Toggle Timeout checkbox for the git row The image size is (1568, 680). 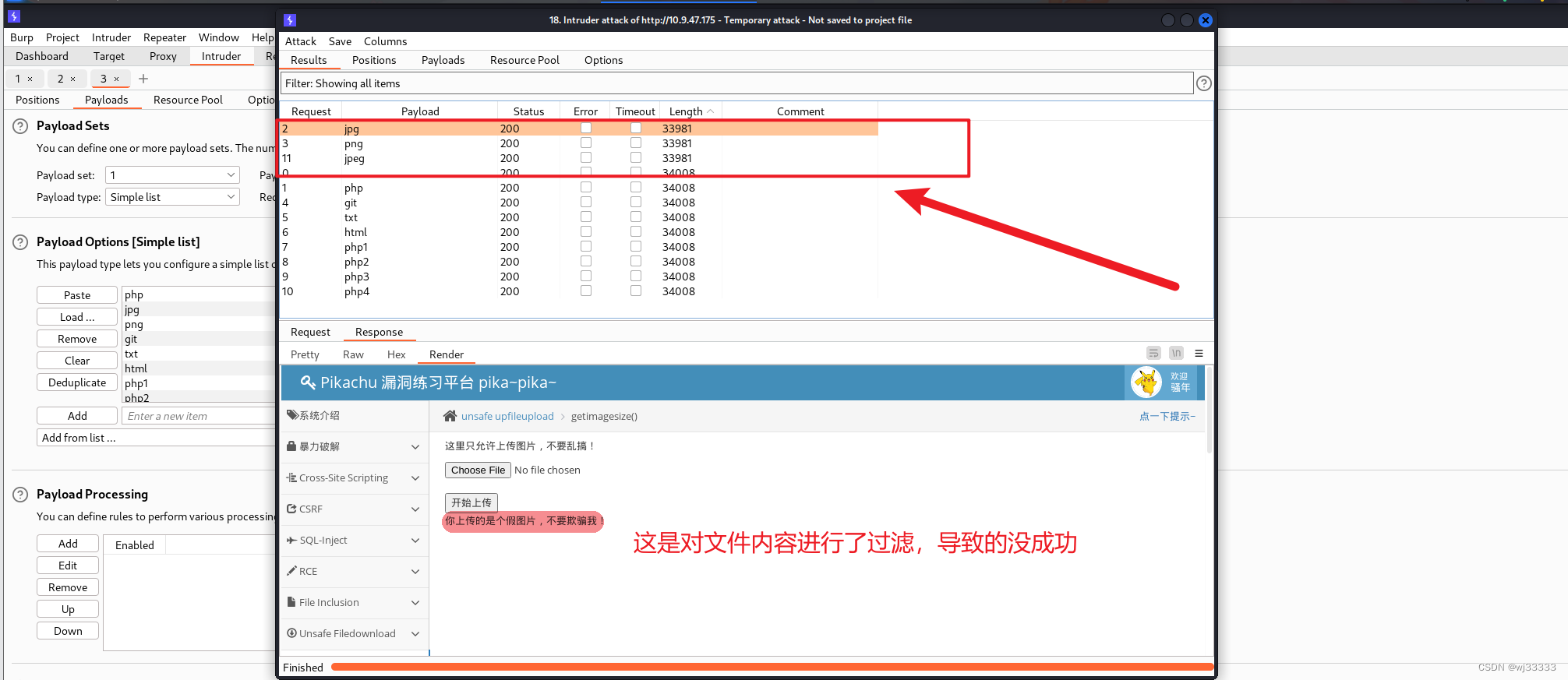pos(636,202)
